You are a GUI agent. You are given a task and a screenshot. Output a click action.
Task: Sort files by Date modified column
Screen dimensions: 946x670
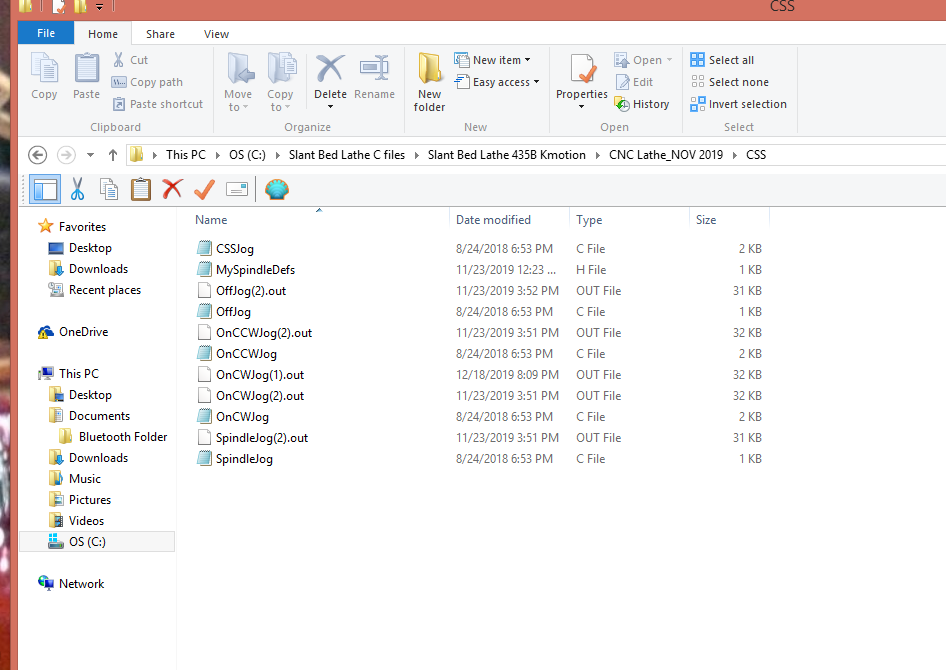pyautogui.click(x=493, y=220)
